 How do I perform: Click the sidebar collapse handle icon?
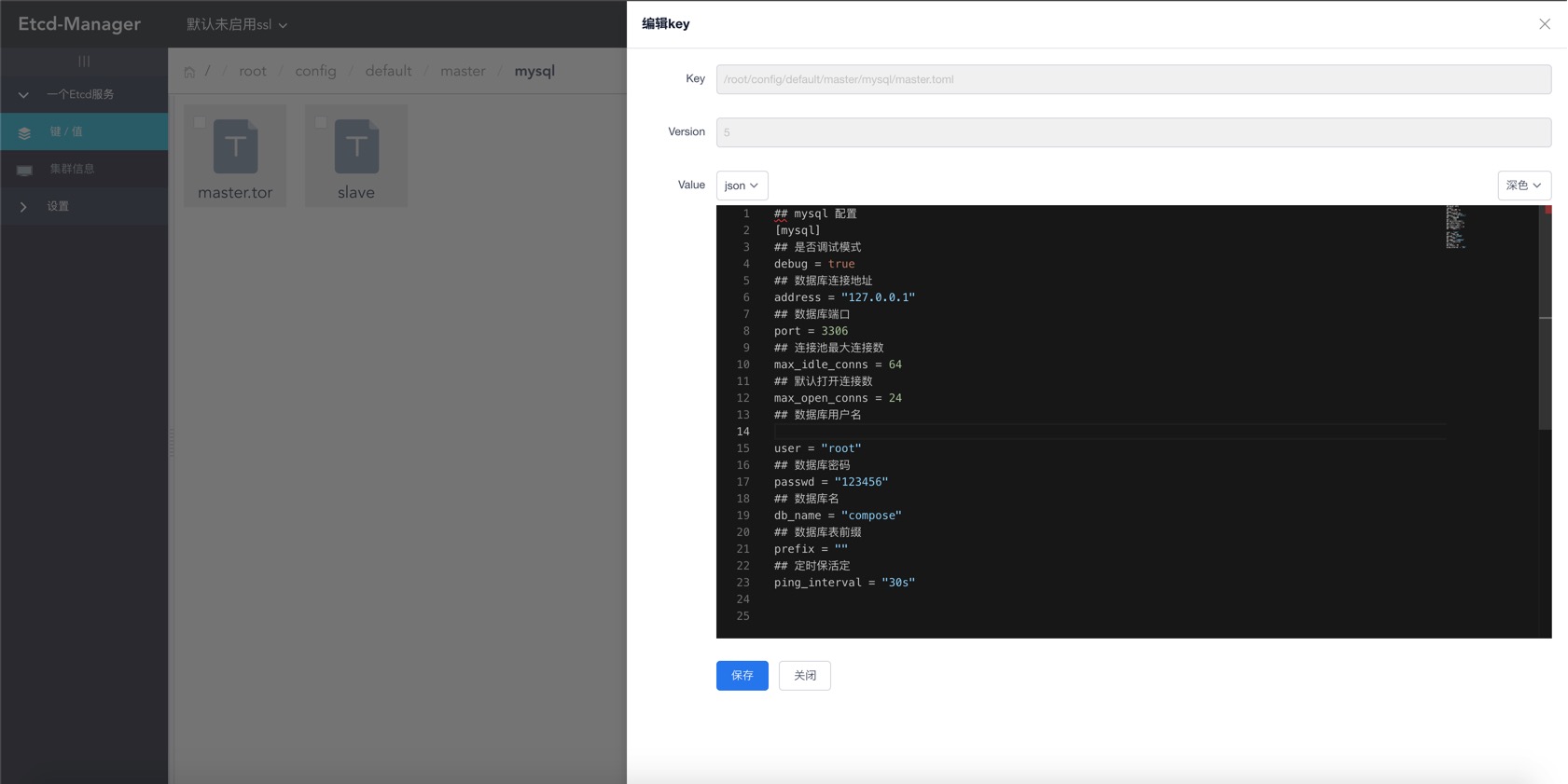[x=84, y=62]
